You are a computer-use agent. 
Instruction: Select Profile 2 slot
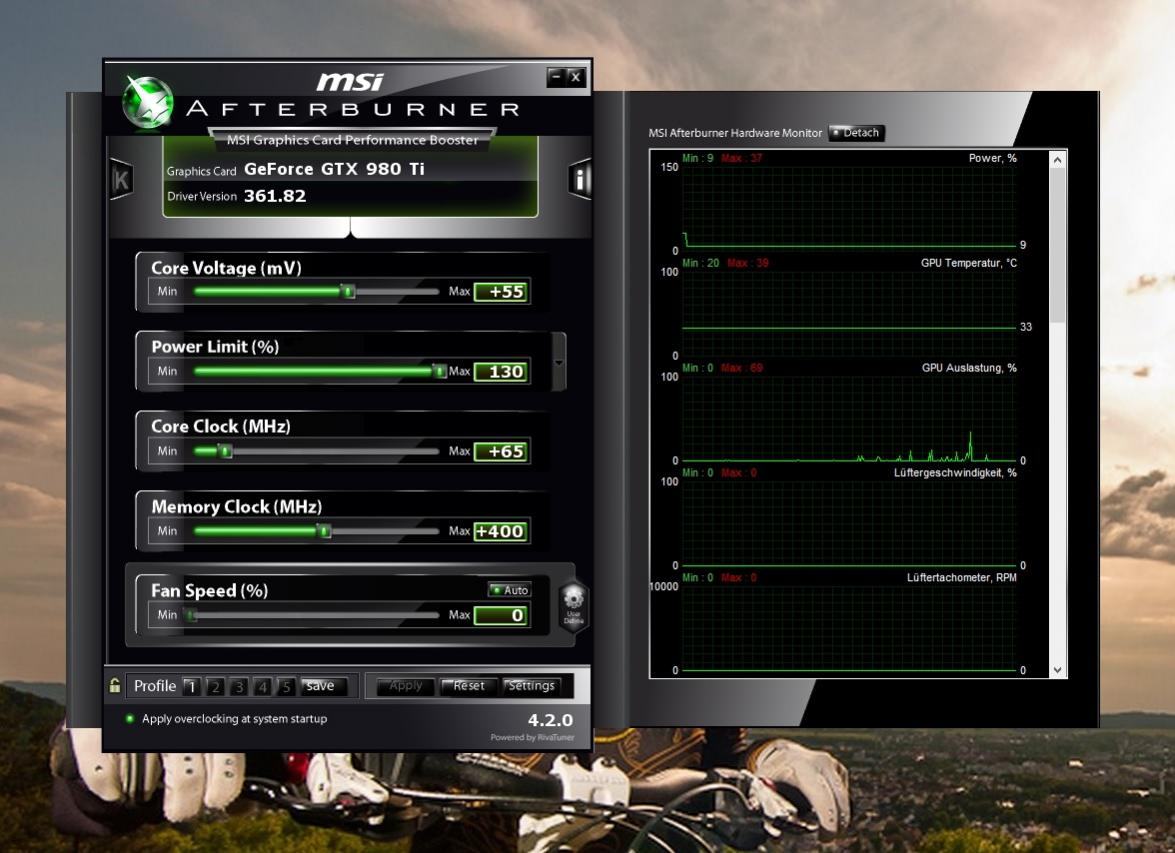coord(215,686)
